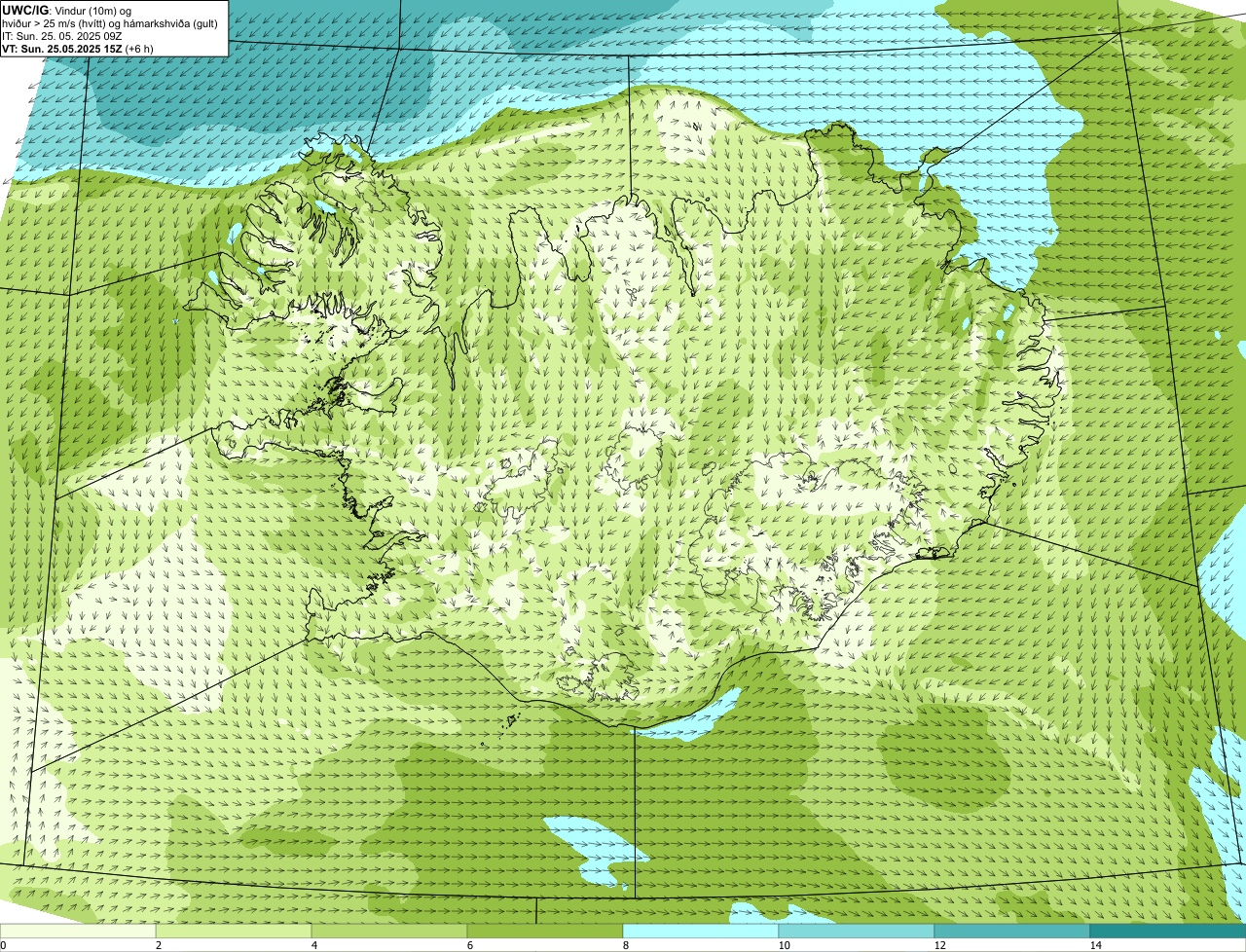Click the legend label '2'
Screen dimensions: 1246x952
(x=158, y=945)
